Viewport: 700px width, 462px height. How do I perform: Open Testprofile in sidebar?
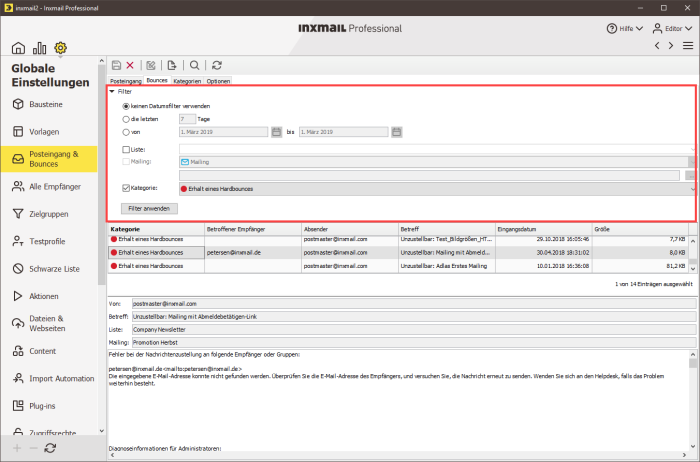point(49,241)
